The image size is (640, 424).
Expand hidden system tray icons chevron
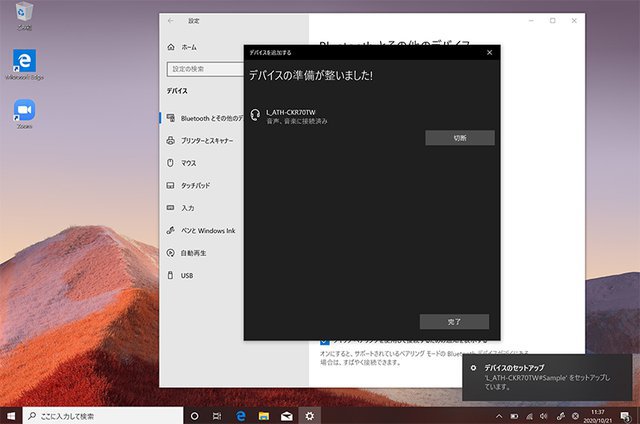coord(499,415)
